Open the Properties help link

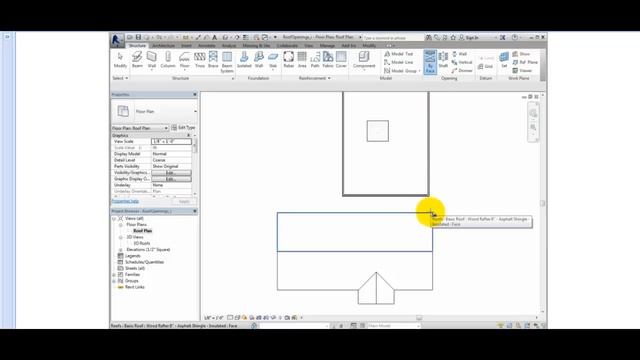(125, 201)
